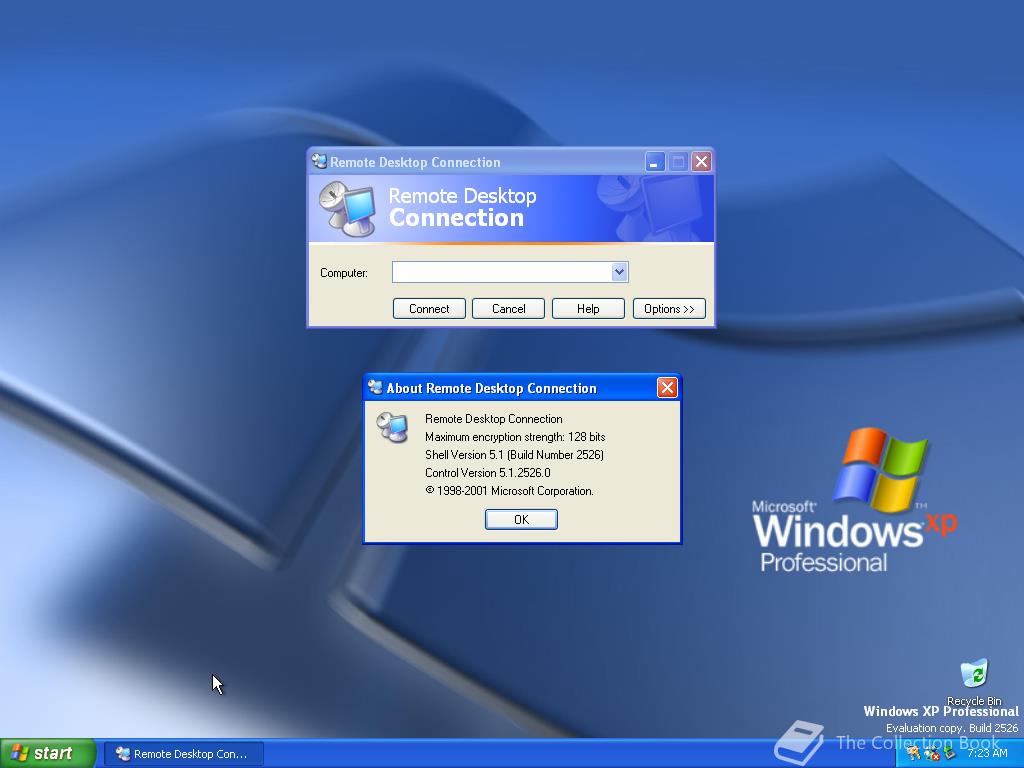This screenshot has width=1024, height=768.
Task: Click the satellite dish banner icon
Action: (347, 209)
